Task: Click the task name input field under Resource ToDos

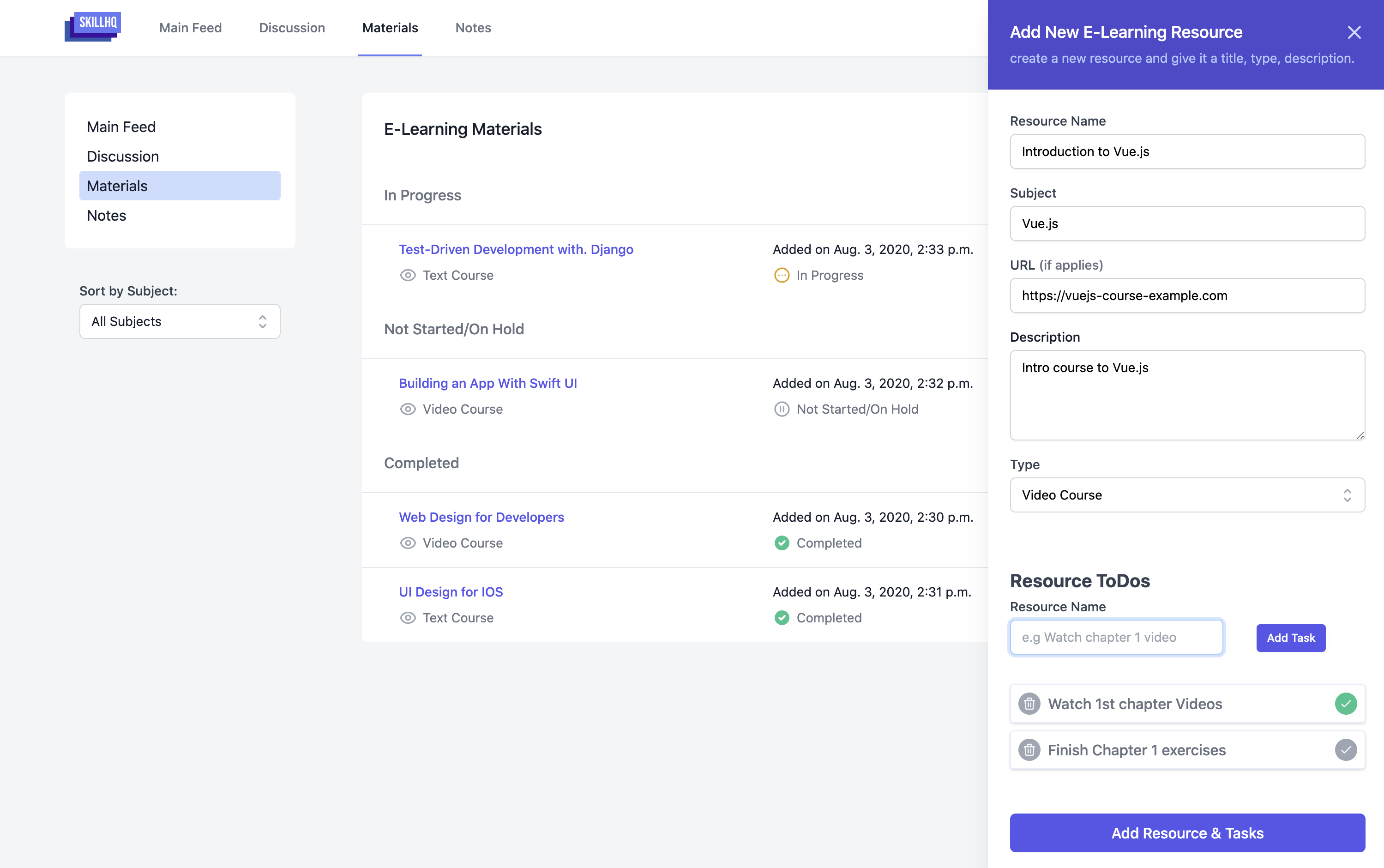Action: (x=1115, y=637)
